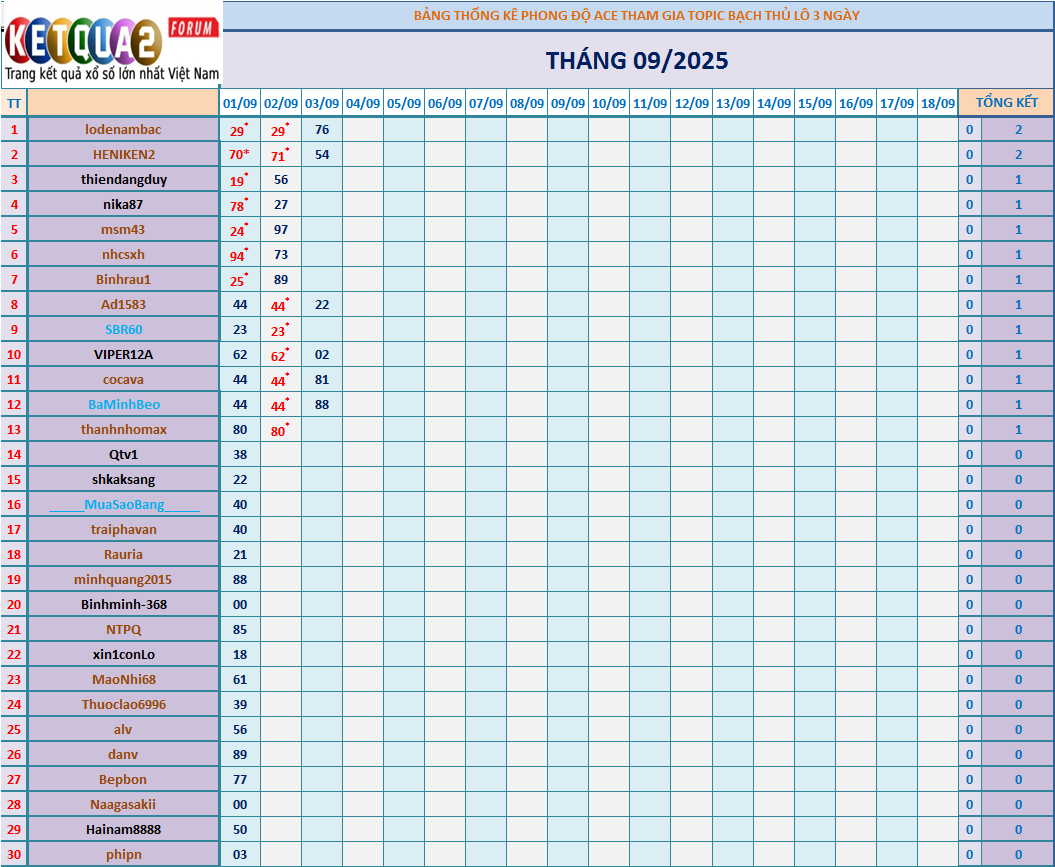Viewport: 1055px width, 867px height.
Task: Select the 56 cell in thiendangduy row
Action: tap(281, 180)
